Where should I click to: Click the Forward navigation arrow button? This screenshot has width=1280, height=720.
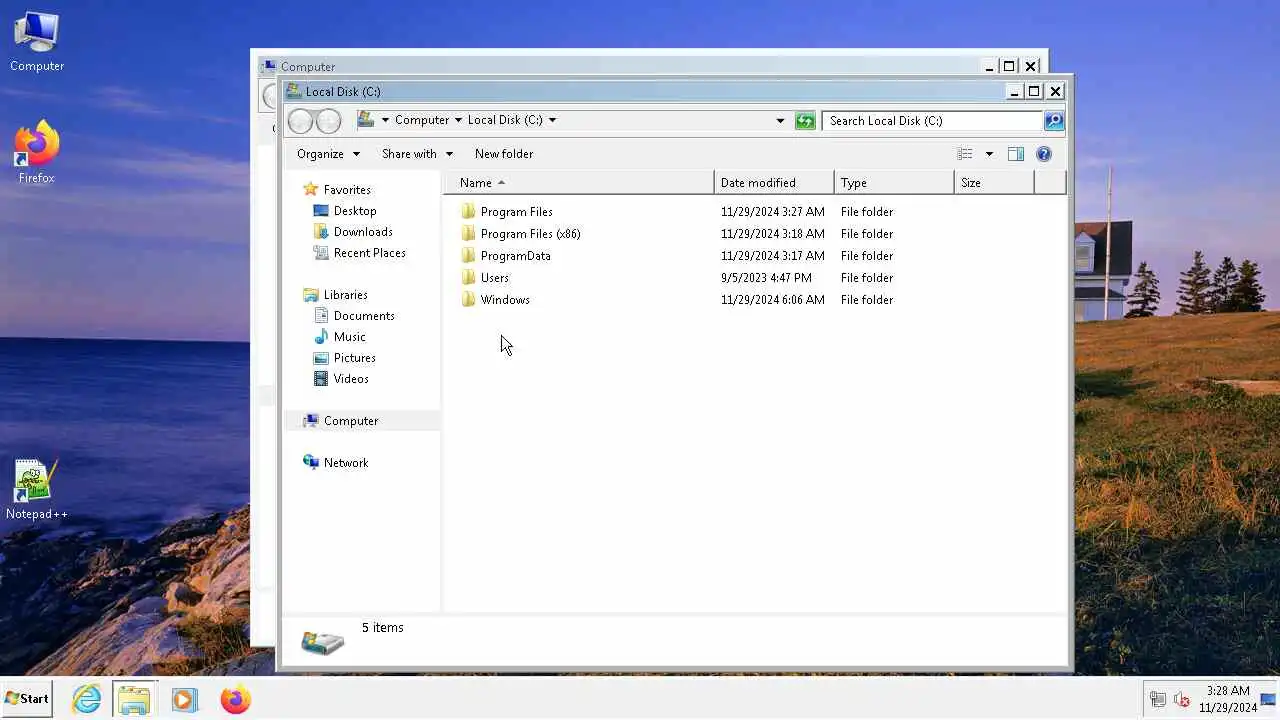[328, 121]
